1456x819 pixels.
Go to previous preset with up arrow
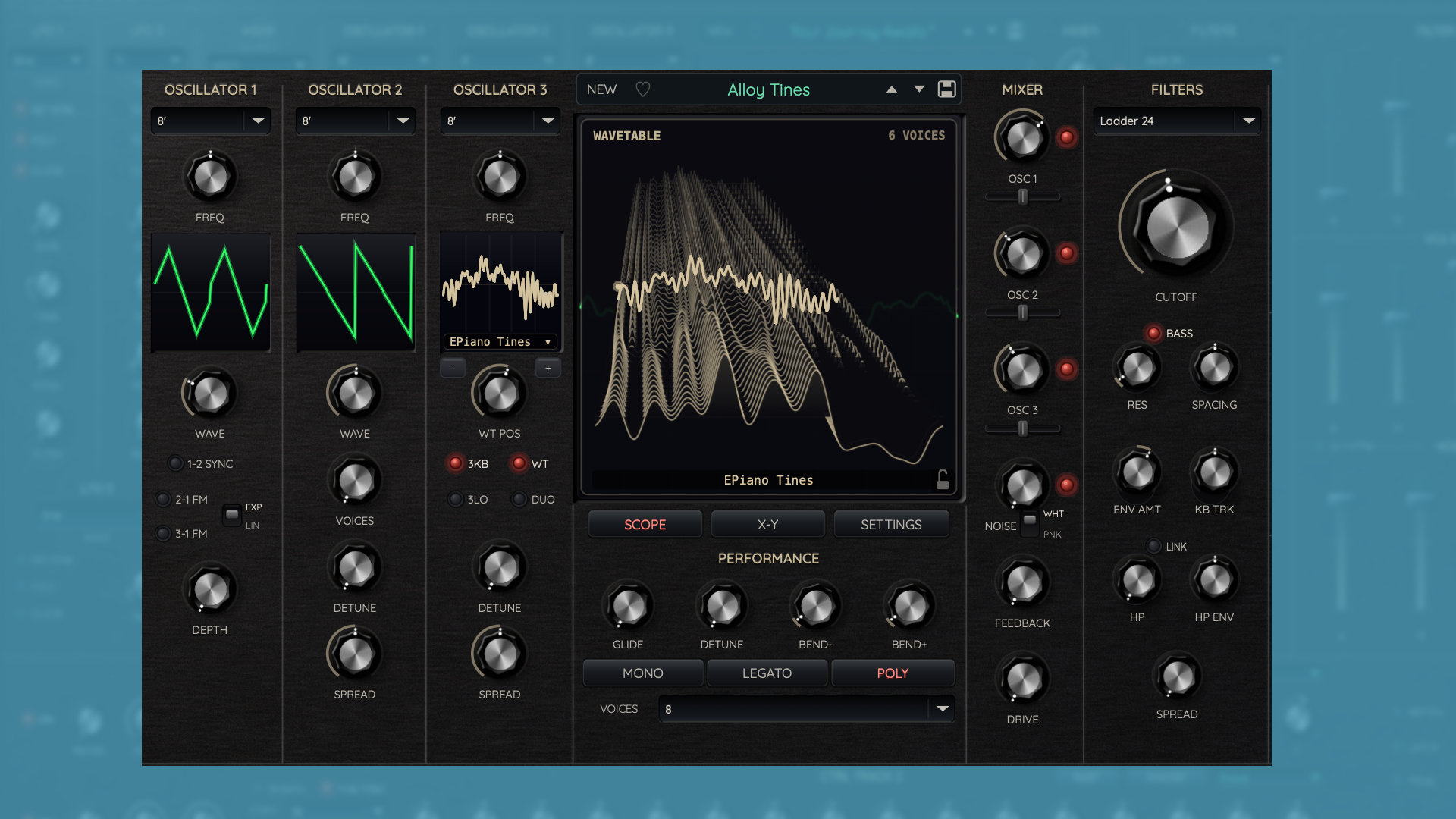(x=892, y=89)
